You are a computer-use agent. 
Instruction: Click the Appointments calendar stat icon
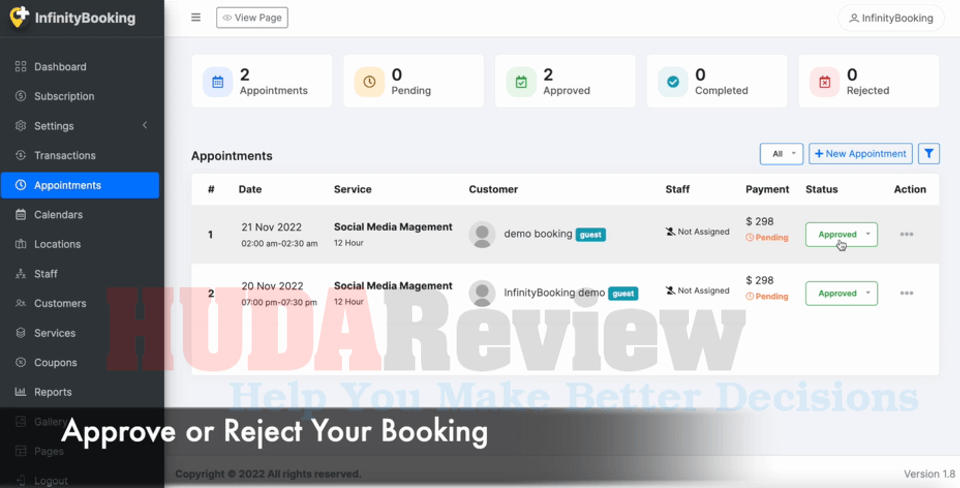pos(218,82)
